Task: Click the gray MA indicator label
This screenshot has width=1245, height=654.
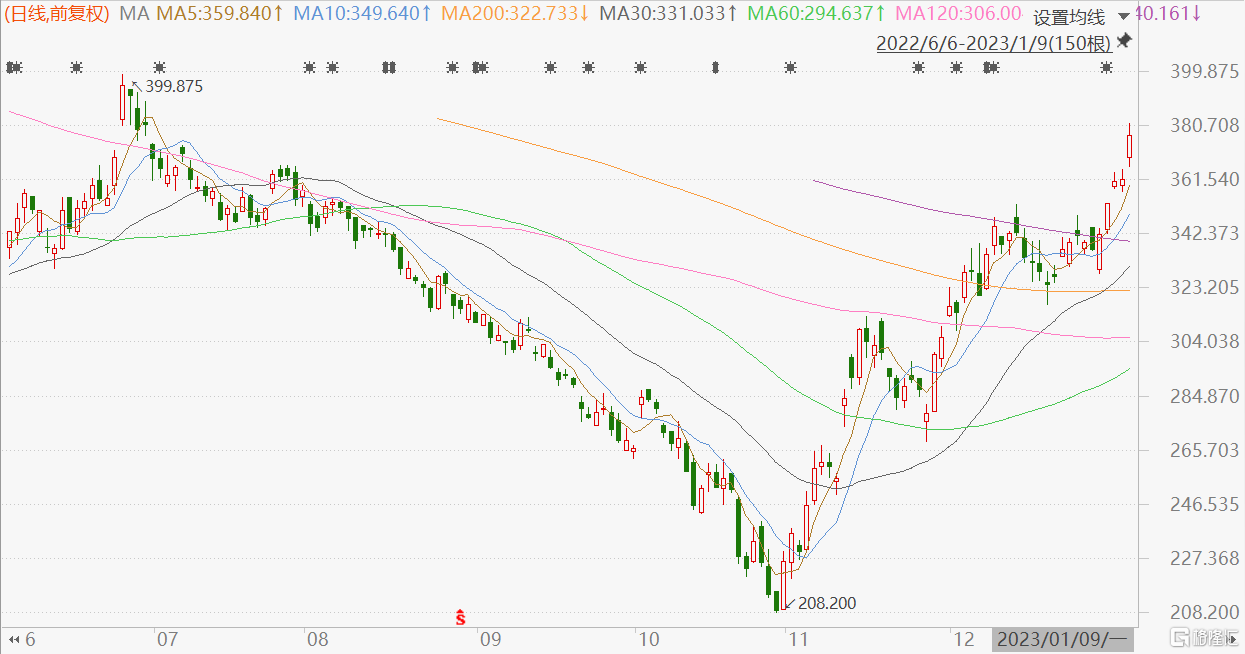Action: pos(134,14)
